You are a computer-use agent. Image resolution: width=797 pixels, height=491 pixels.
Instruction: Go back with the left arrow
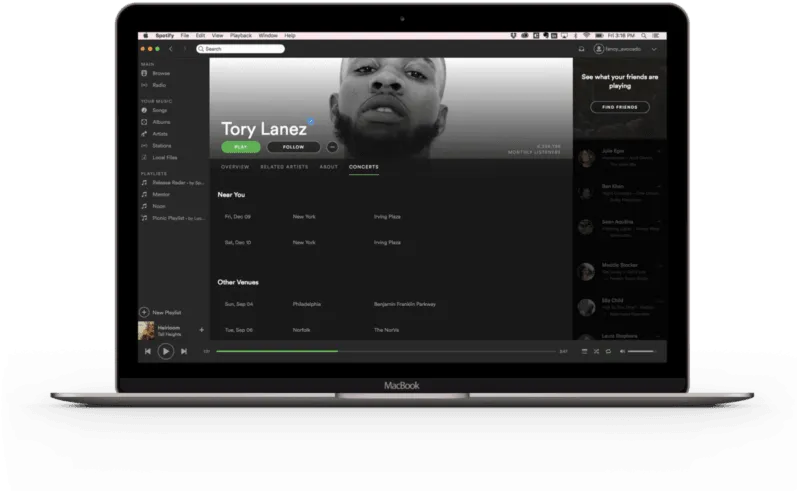pyautogui.click(x=171, y=49)
